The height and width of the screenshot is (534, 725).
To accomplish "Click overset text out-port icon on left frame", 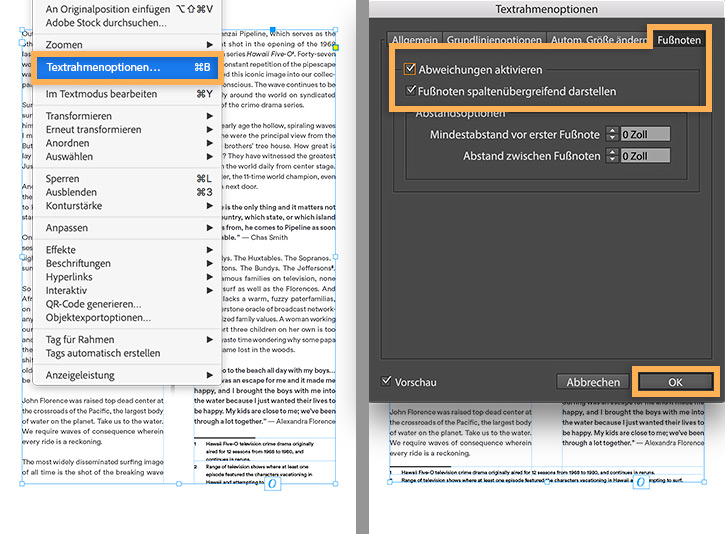I will [x=272, y=484].
